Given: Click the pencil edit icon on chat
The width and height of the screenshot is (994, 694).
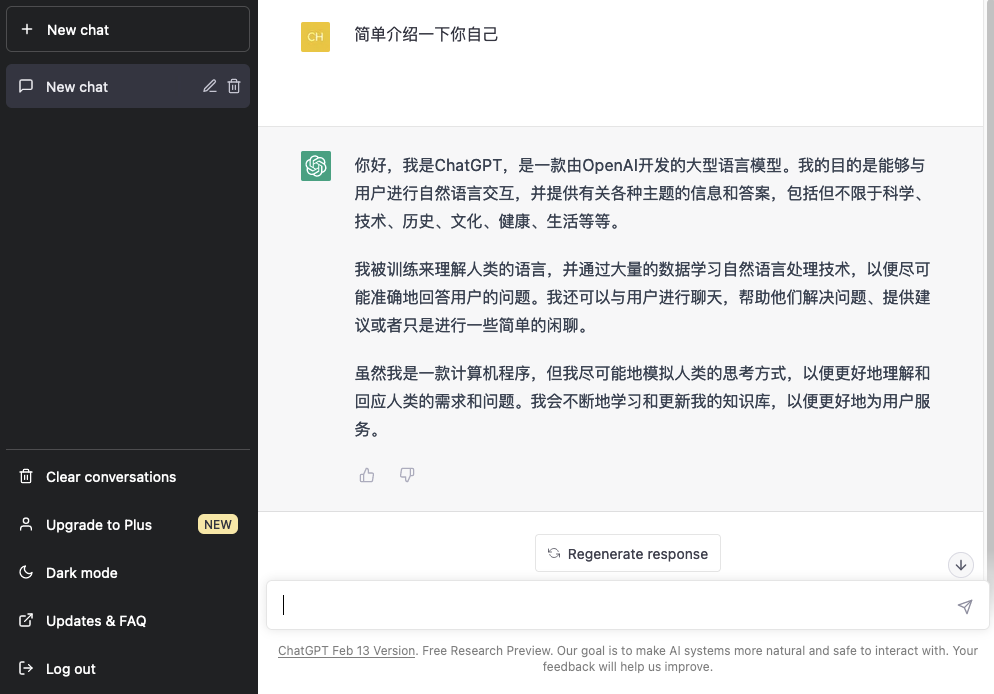Looking at the screenshot, I should point(210,87).
